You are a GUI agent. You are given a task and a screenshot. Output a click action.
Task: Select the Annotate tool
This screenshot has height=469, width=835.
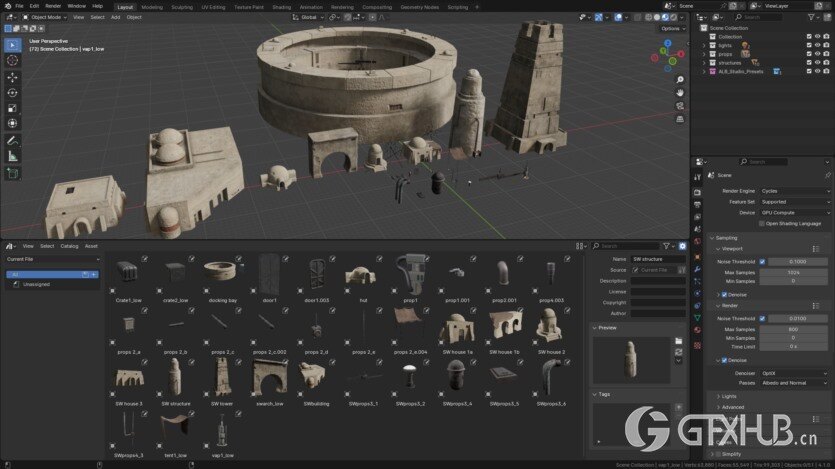coord(13,141)
